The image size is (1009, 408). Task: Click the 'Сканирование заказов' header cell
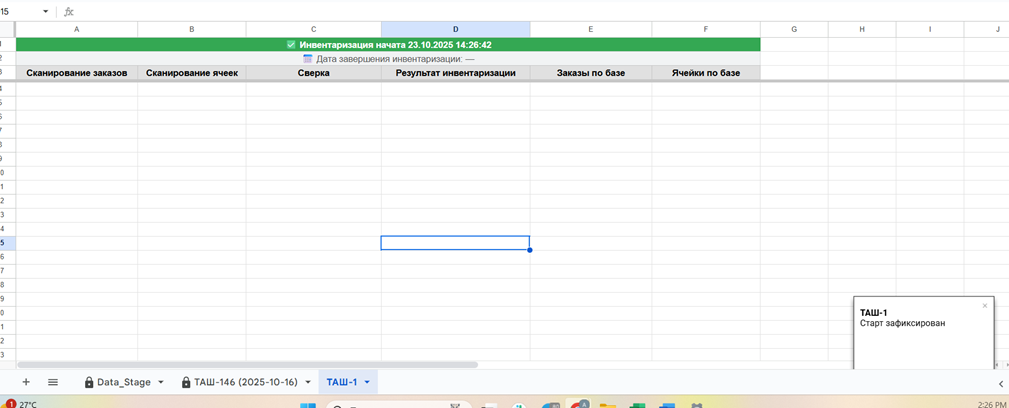pos(77,73)
